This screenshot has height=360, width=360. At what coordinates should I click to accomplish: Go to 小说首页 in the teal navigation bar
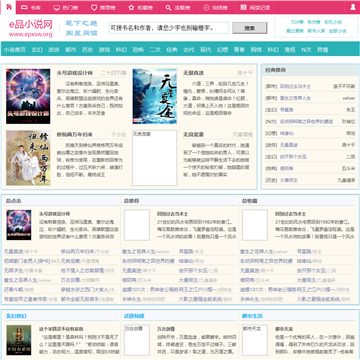pos(15,50)
